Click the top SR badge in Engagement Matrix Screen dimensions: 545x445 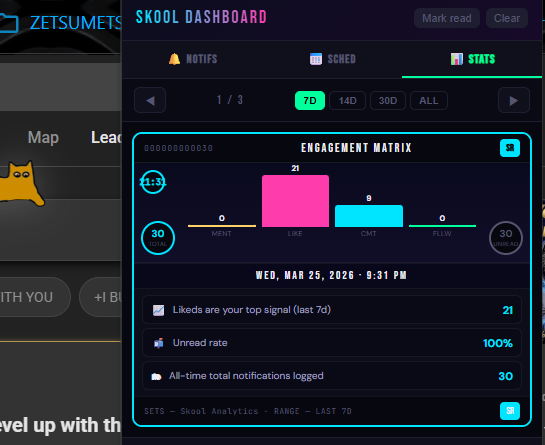click(x=510, y=148)
